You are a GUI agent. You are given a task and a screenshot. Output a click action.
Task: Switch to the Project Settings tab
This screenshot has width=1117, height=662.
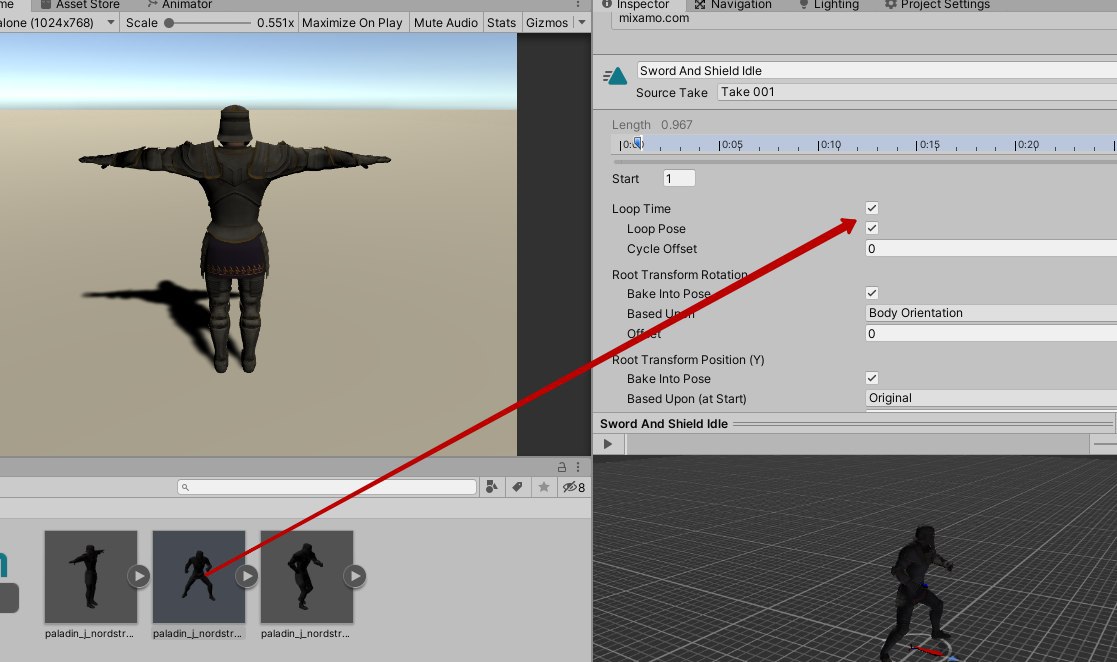tap(937, 4)
